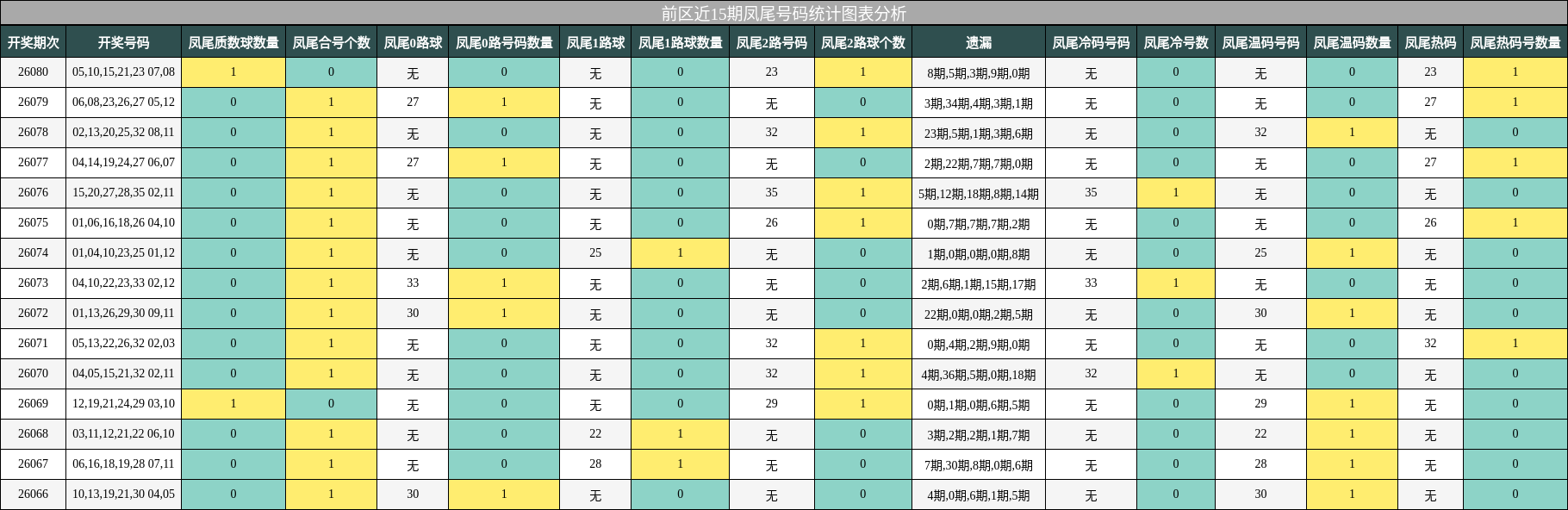Click the 凤尾冷码号码 header
The image size is (1568, 510).
(1091, 42)
